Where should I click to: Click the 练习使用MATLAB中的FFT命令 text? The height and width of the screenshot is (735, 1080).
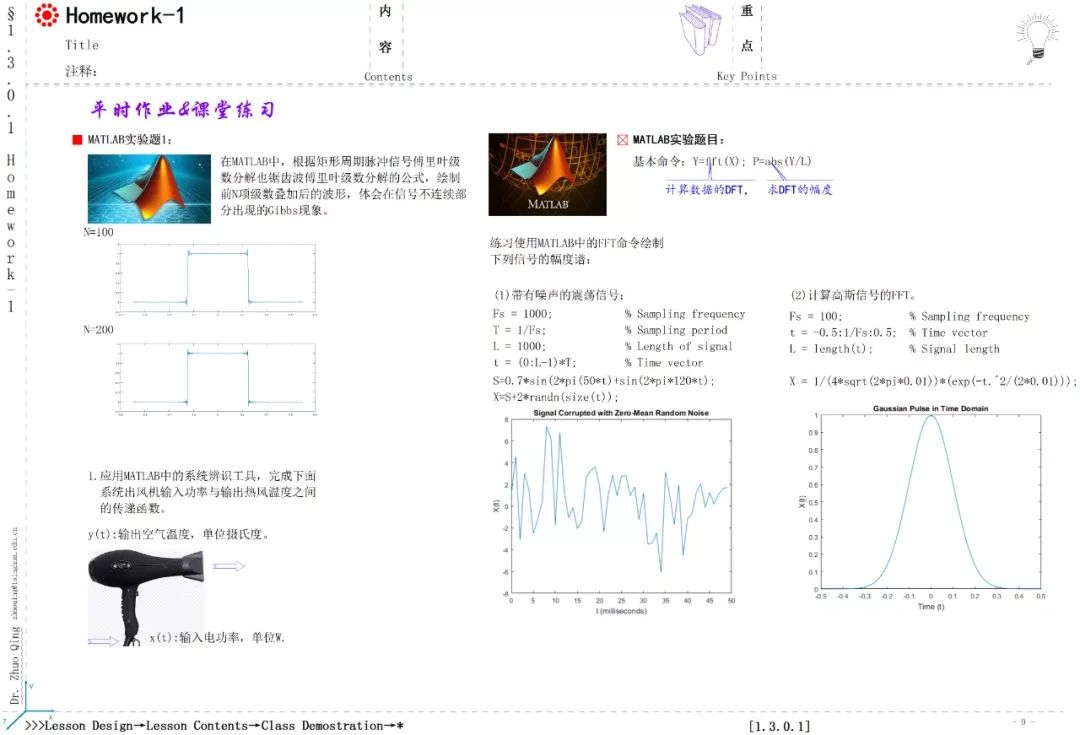577,251
